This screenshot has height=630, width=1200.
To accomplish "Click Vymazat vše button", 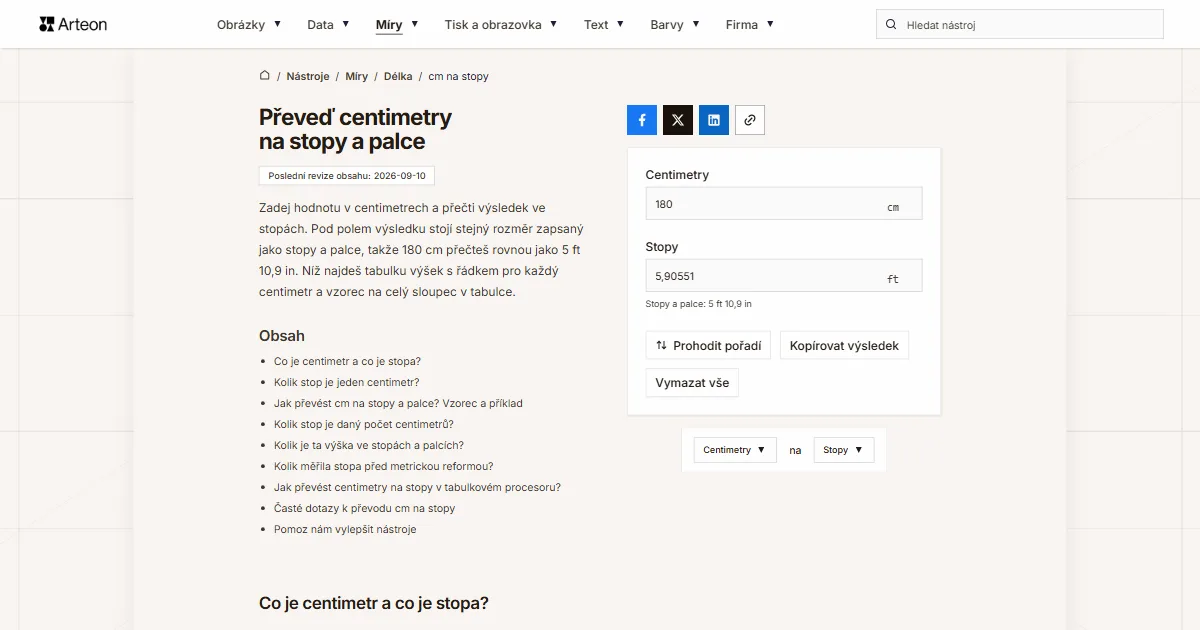I will (692, 383).
